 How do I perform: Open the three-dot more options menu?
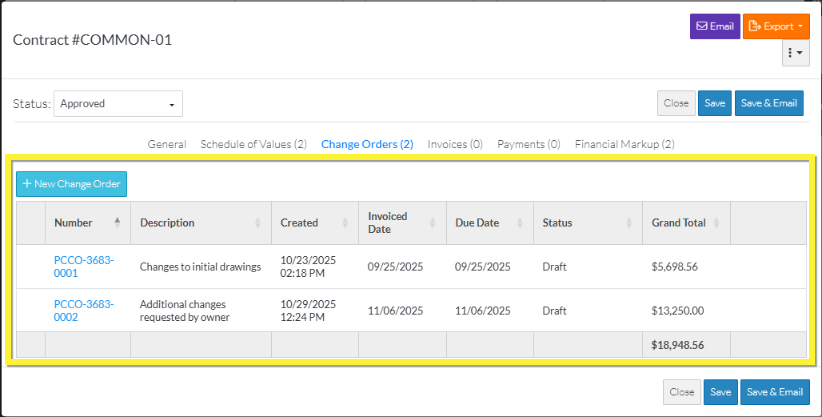(x=795, y=54)
